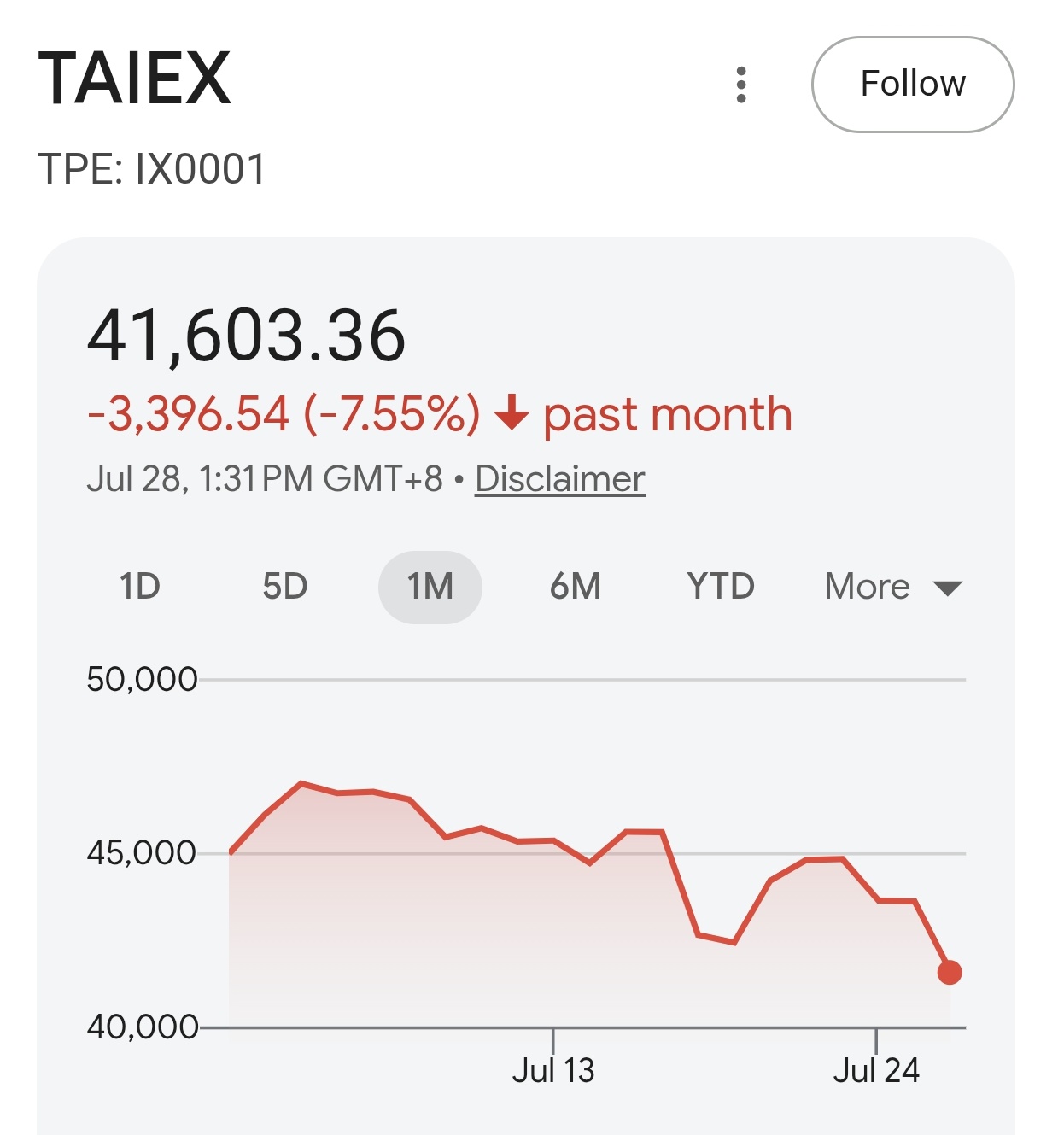This screenshot has width=1064, height=1135.
Task: Click the 41,603.36 price value
Action: pyautogui.click(x=246, y=335)
